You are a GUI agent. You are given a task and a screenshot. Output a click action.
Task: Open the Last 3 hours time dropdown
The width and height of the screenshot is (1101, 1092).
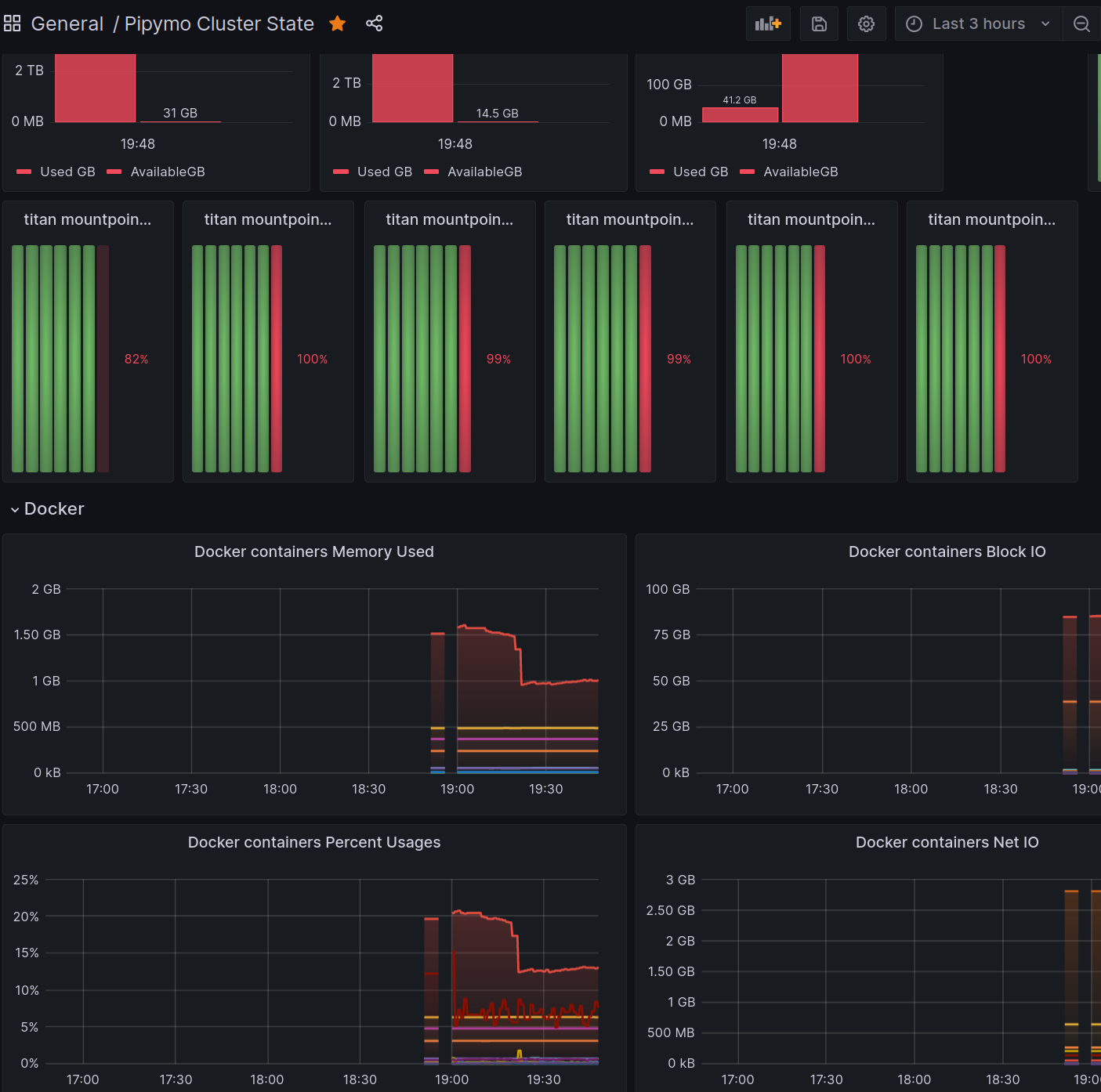(x=979, y=24)
